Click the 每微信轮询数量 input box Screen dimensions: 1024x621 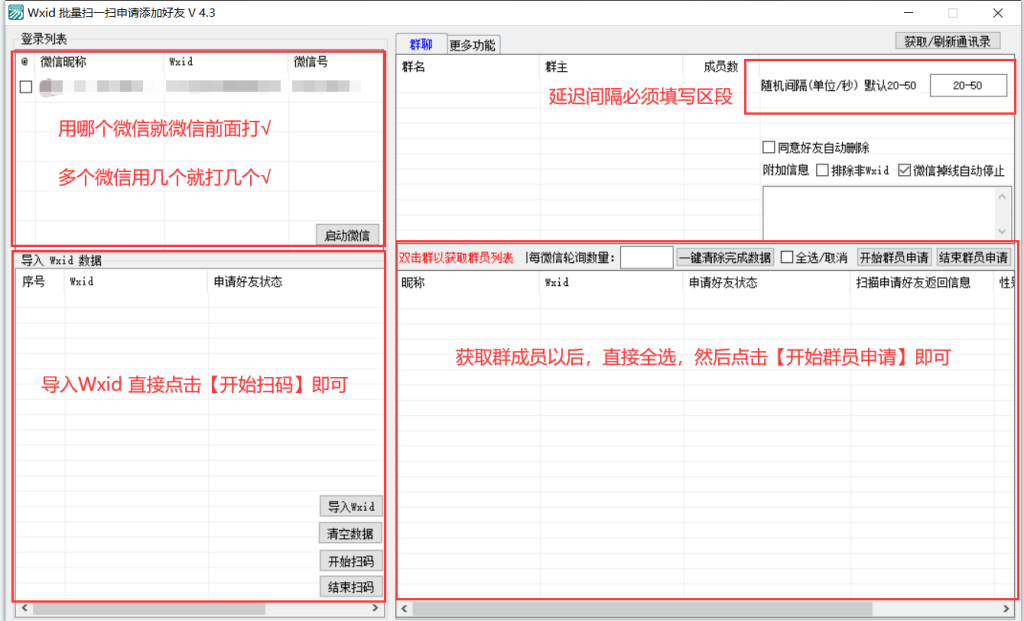coord(646,258)
